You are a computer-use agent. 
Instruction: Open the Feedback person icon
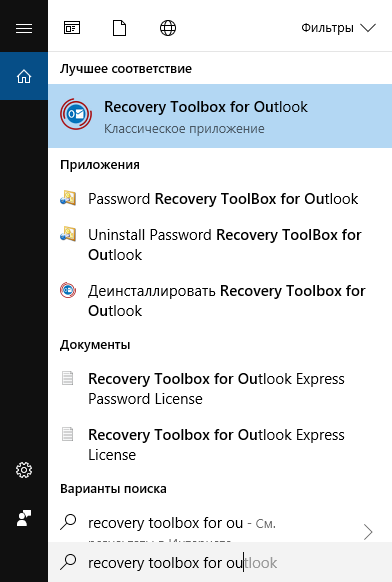click(x=24, y=518)
